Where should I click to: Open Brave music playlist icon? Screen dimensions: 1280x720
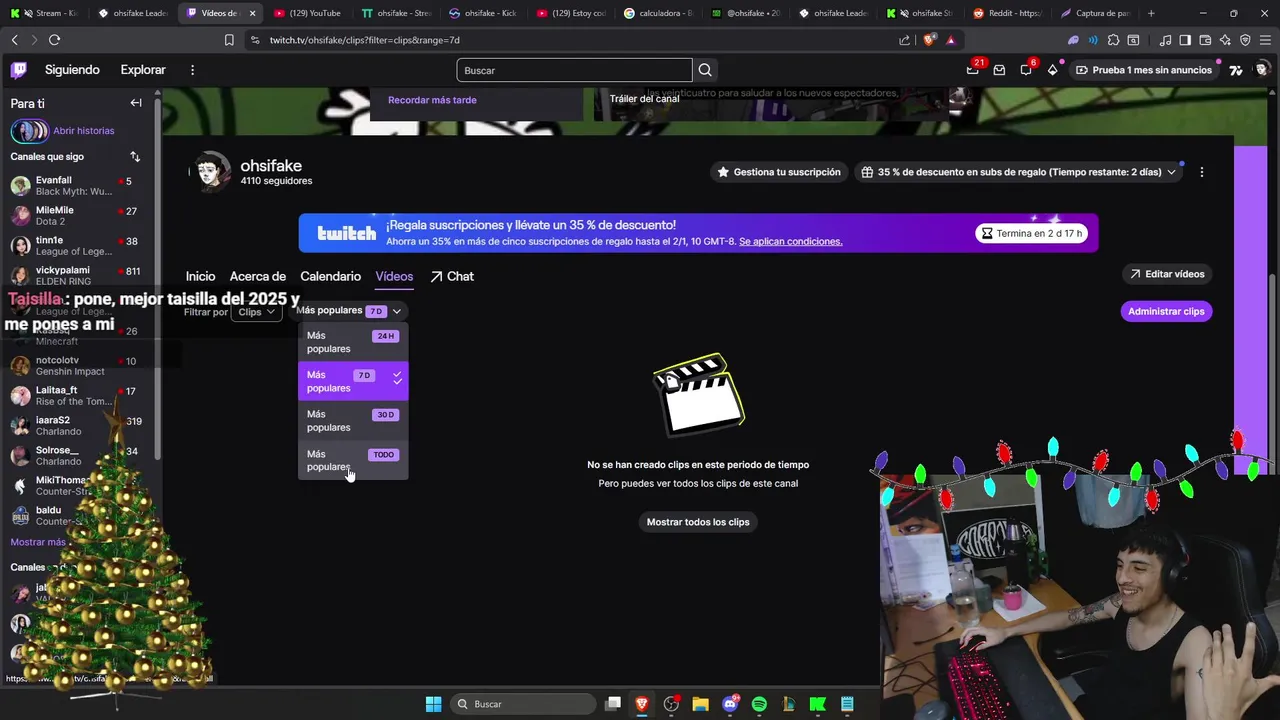(1165, 40)
